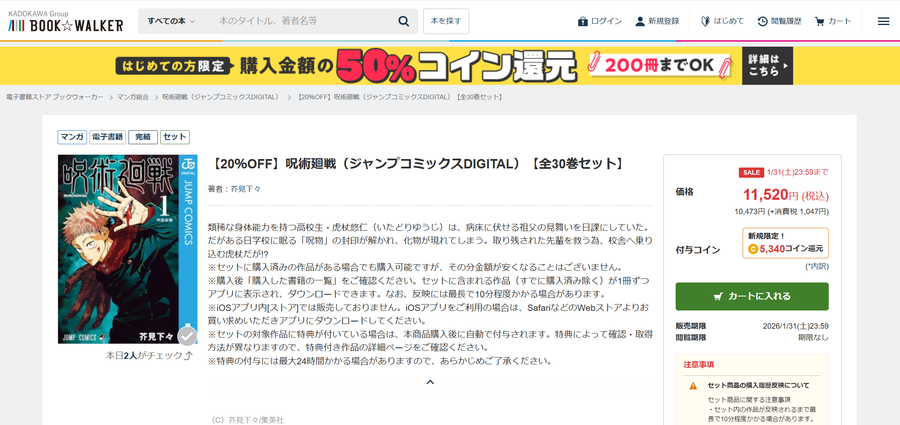This screenshot has height=425, width=900.
Task: Go to 電子書籍ストア ブックウォーカー breadcrumb
Action: tap(55, 97)
